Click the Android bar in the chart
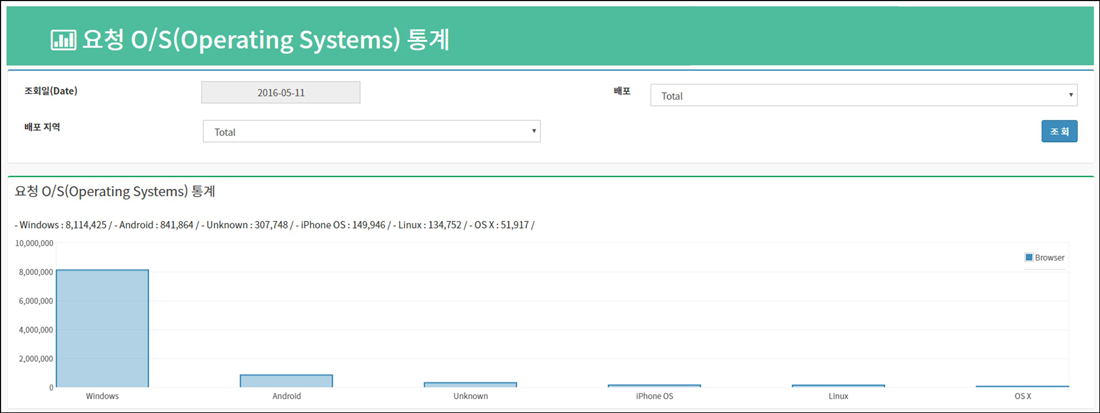The height and width of the screenshot is (413, 1100). [286, 381]
